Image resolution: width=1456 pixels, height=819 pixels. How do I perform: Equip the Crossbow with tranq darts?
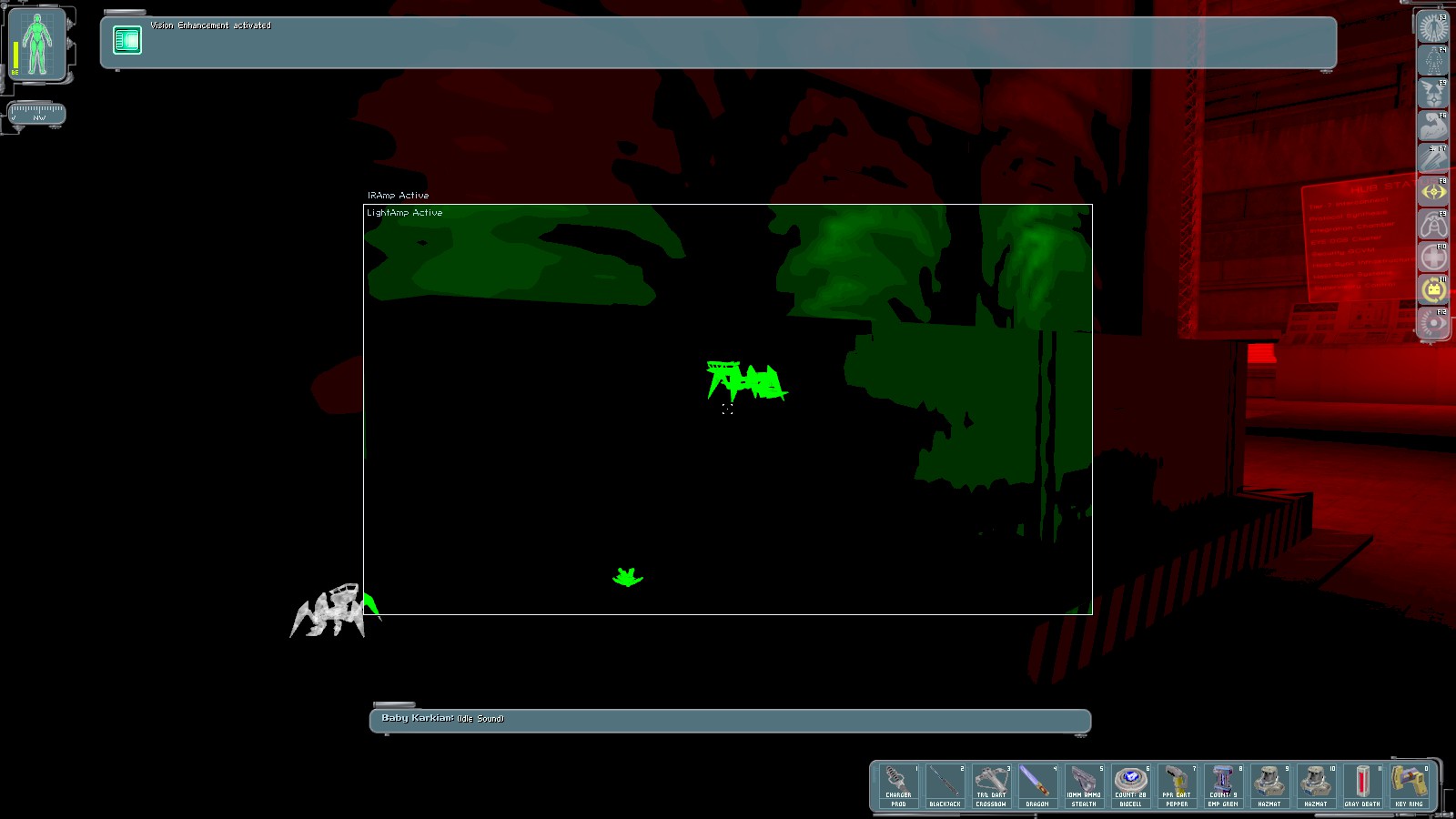coord(992,786)
